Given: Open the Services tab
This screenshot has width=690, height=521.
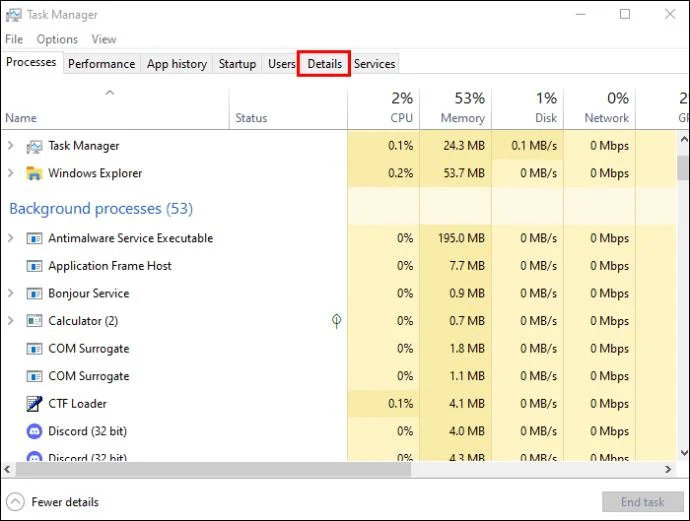Looking at the screenshot, I should (x=374, y=64).
